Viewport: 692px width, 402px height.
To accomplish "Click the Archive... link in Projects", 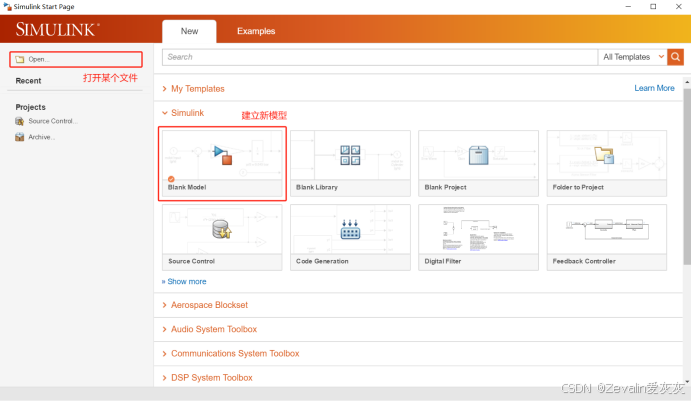I will [42, 137].
